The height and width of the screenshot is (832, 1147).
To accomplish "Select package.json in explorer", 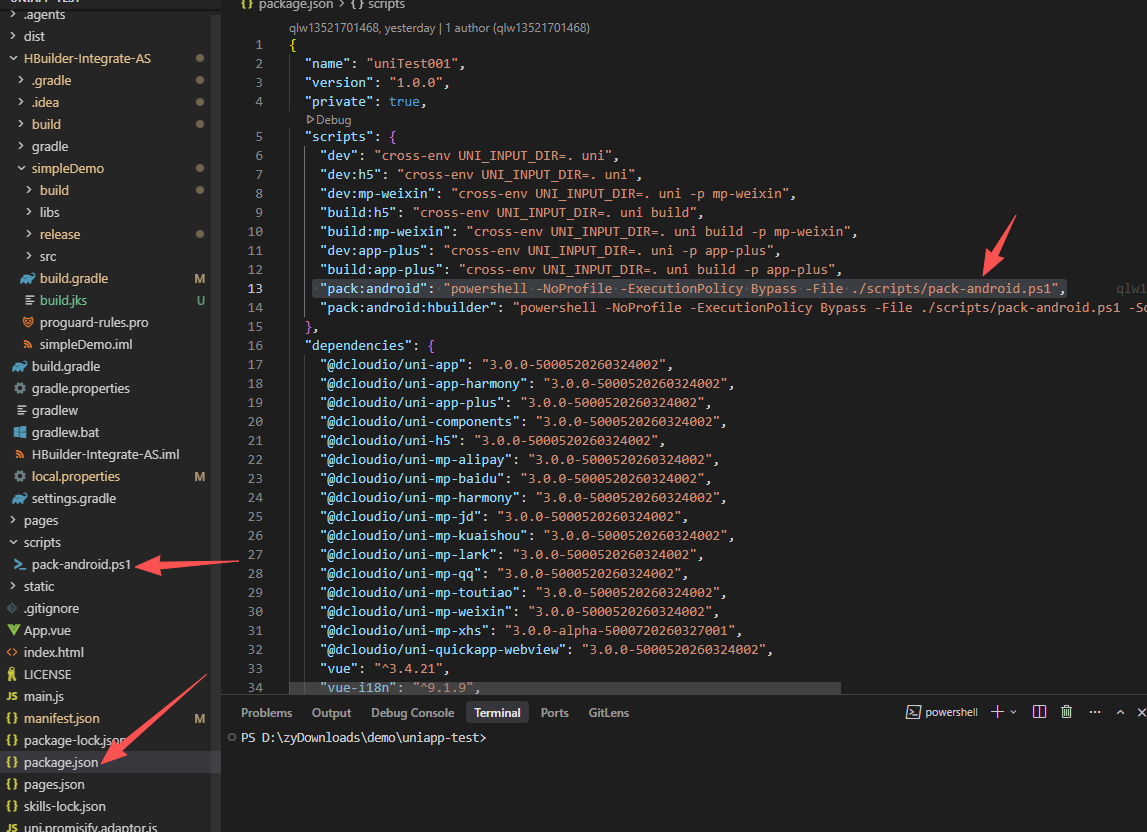I will (x=110, y=762).
